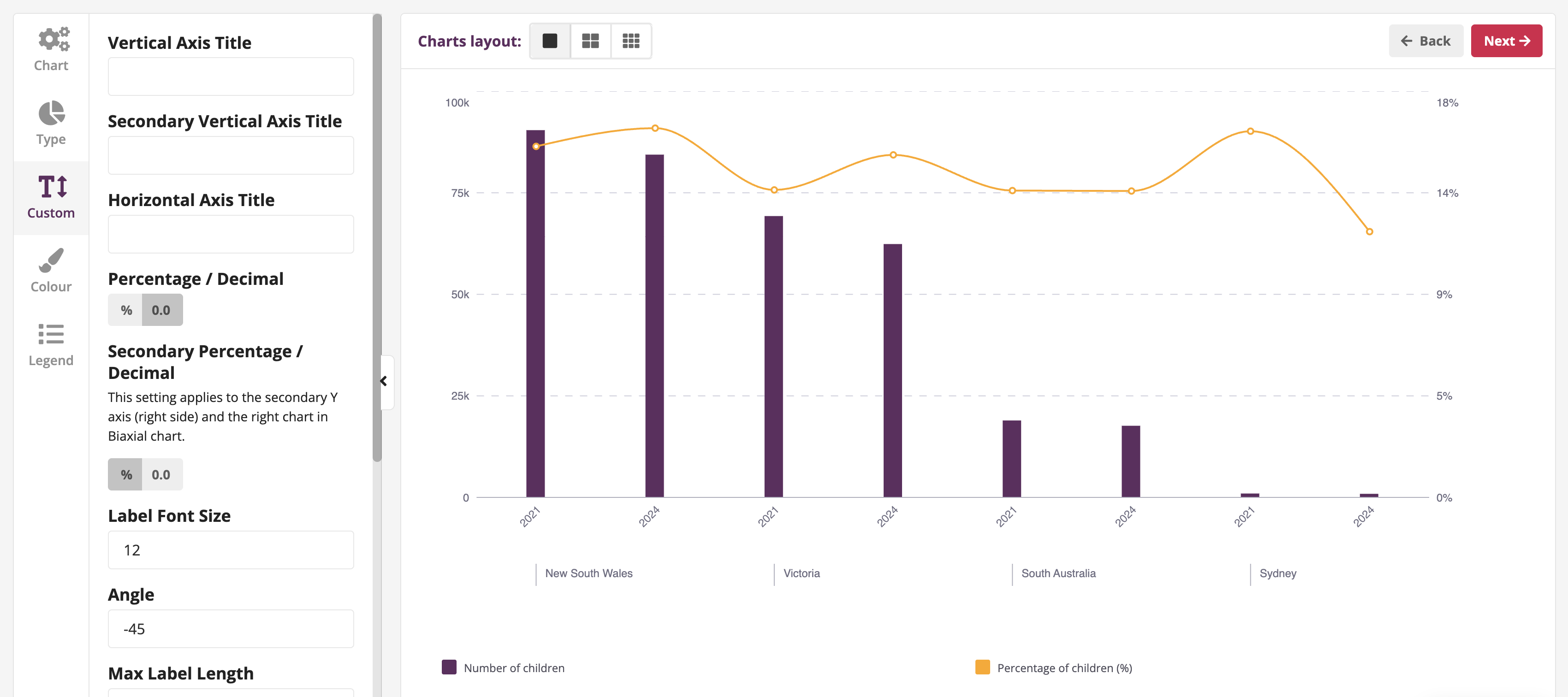Screen dimensions: 1568x697
Task: Click the 'Number of children' legend label
Action: 514,668
